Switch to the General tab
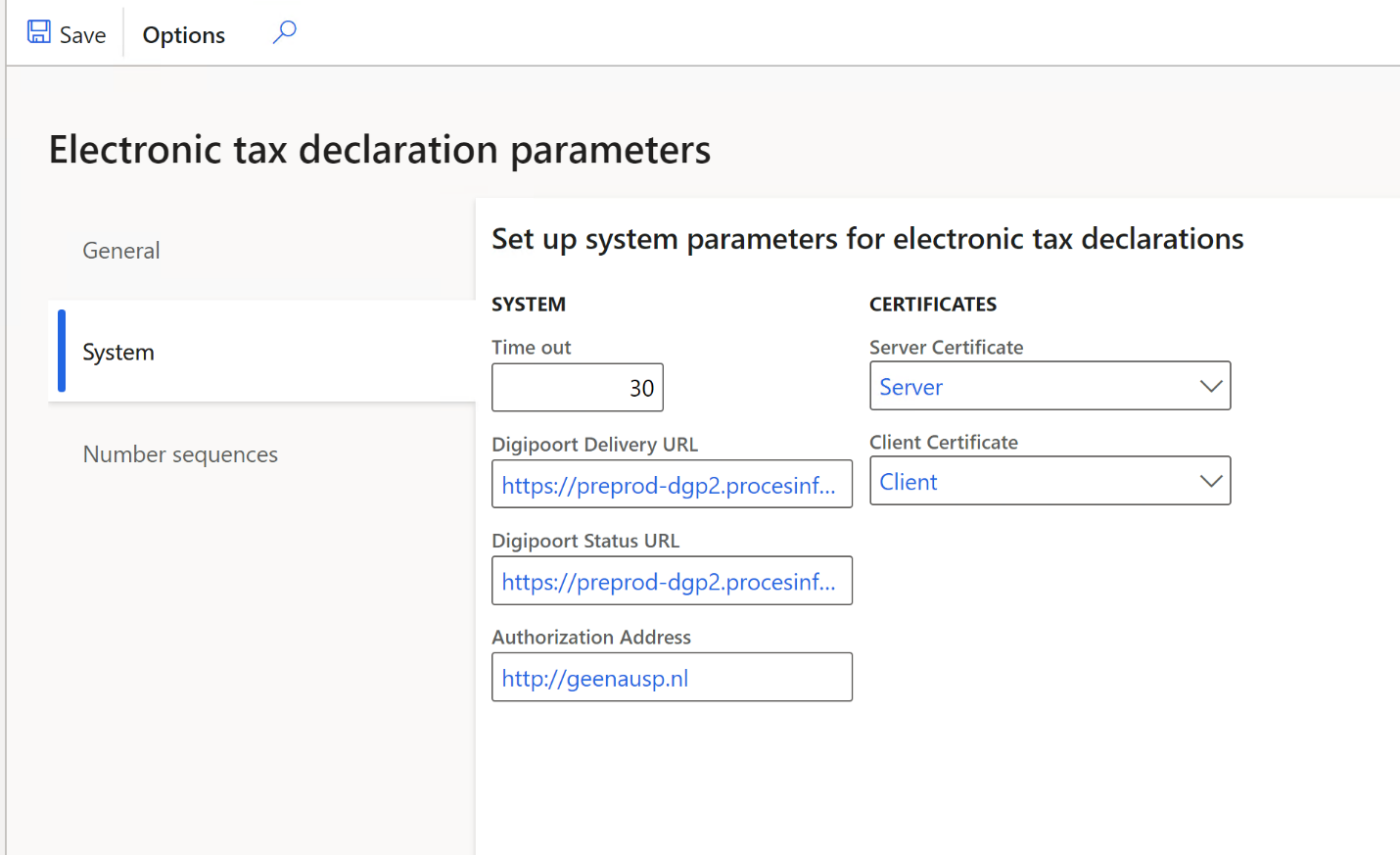 coord(120,251)
